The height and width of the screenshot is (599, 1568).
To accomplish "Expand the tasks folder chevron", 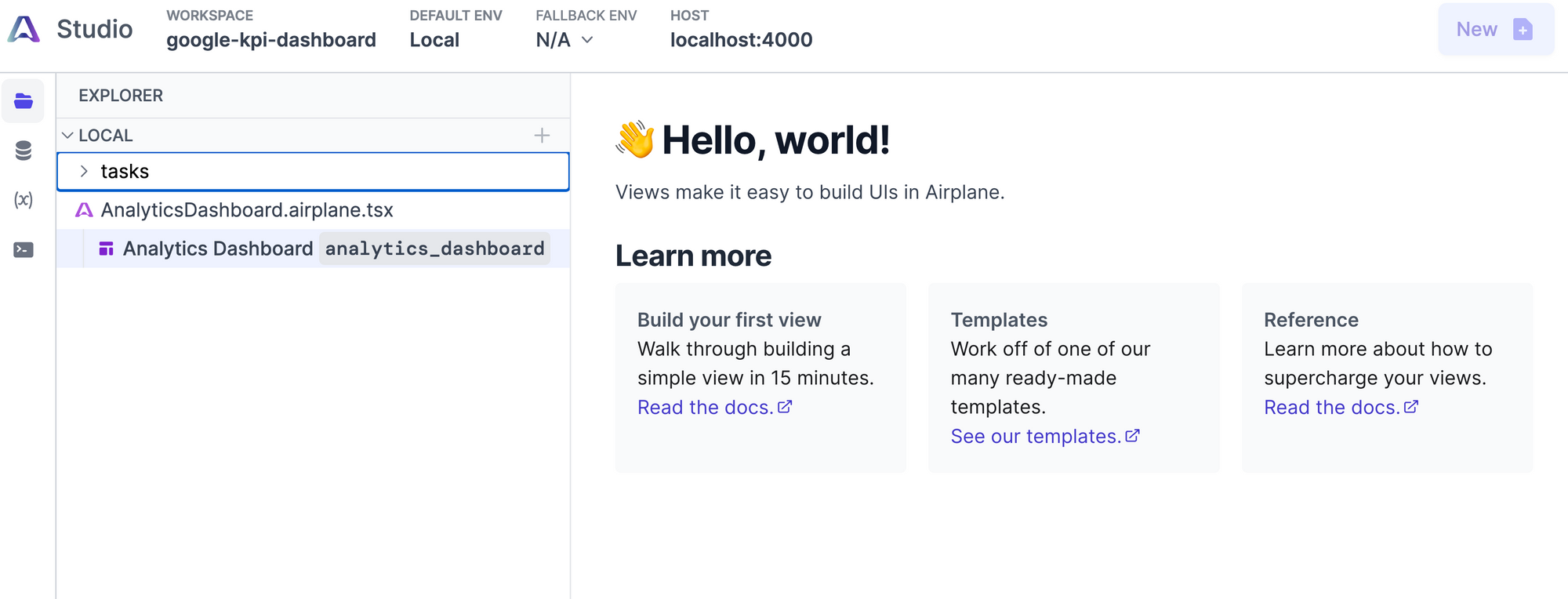I will coord(84,171).
